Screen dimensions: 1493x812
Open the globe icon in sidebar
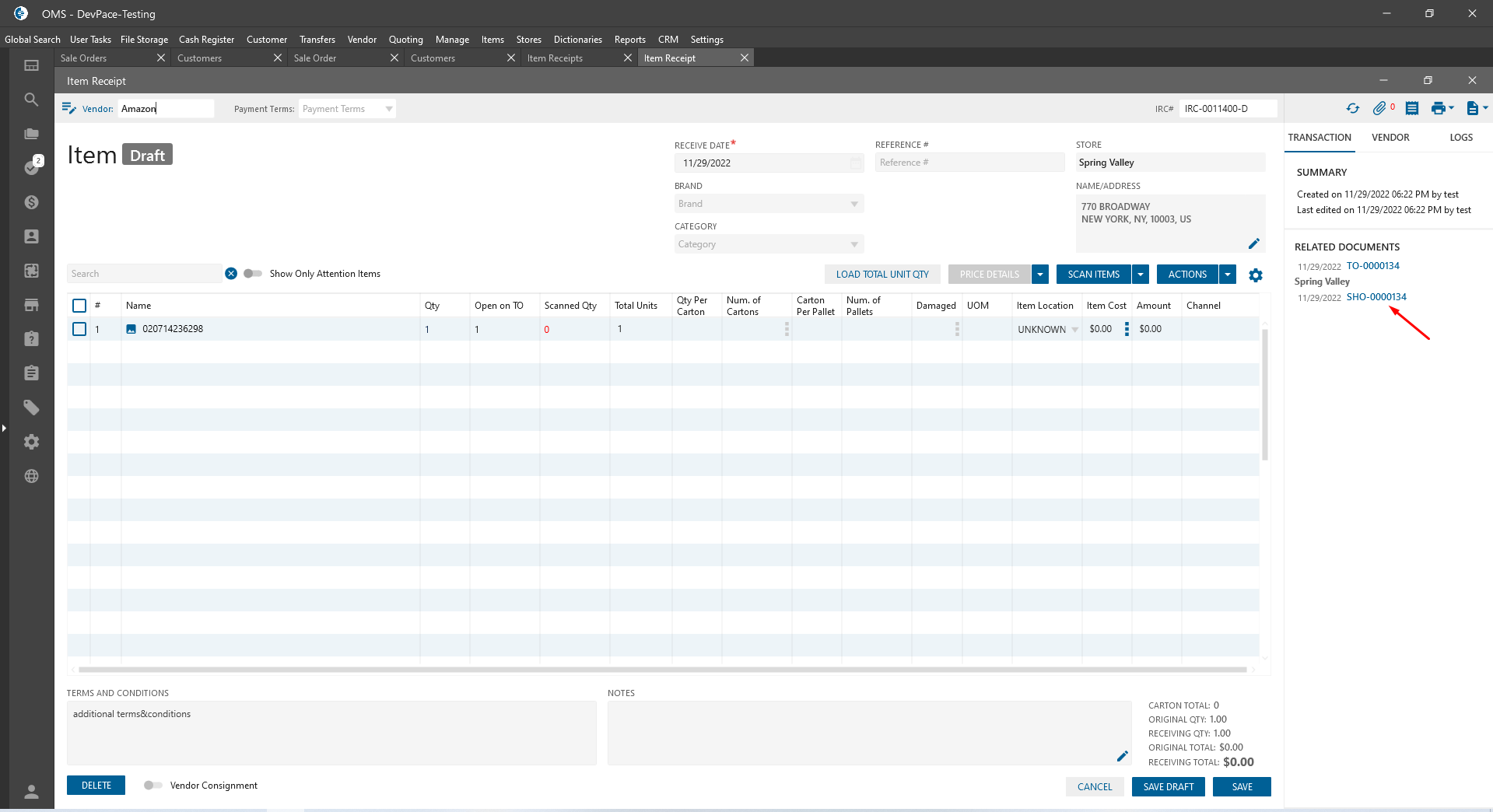[x=31, y=476]
